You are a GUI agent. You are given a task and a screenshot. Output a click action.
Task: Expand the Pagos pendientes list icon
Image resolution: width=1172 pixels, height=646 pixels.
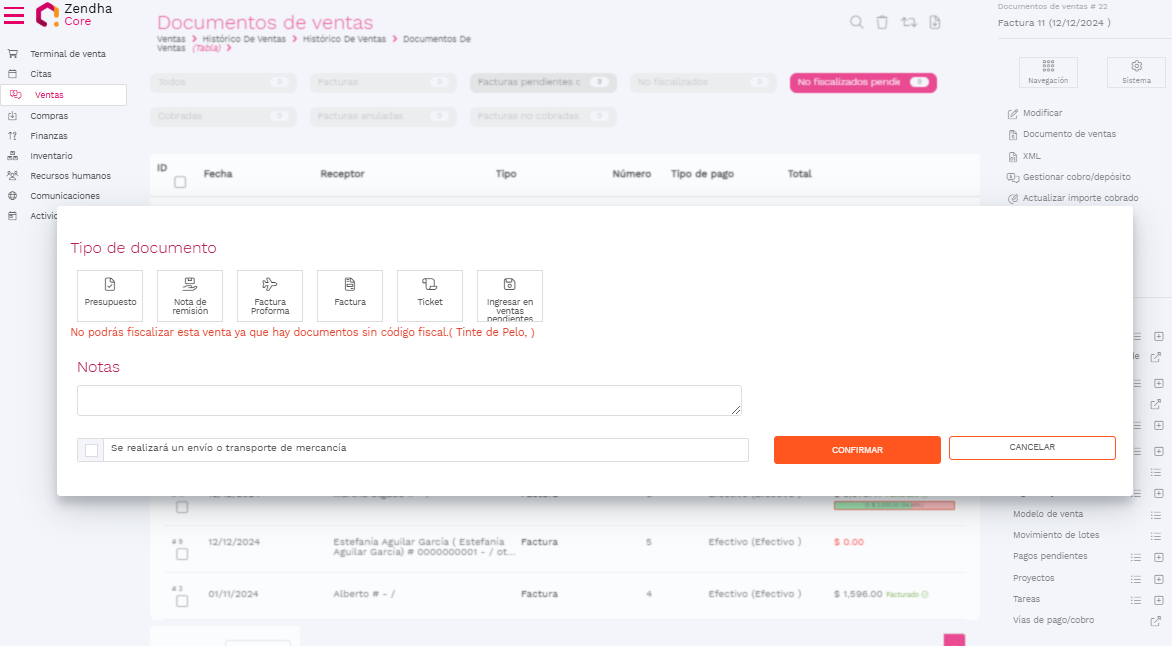[1135, 557]
